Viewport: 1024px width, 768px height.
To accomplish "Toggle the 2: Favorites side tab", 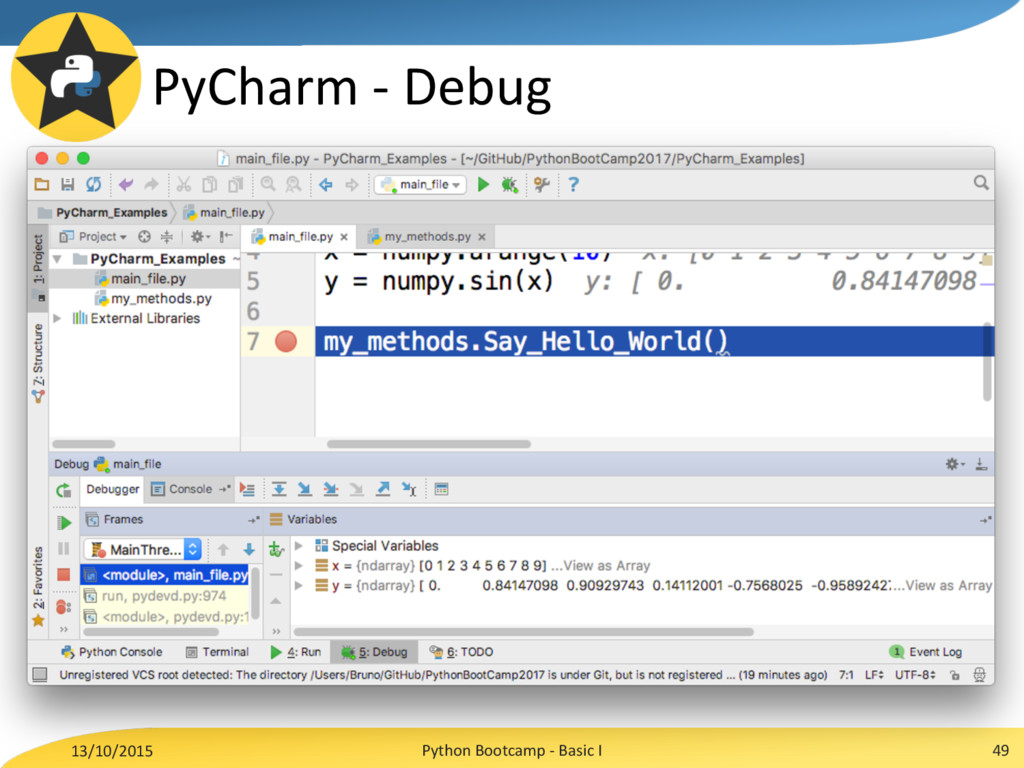I will coord(39,586).
